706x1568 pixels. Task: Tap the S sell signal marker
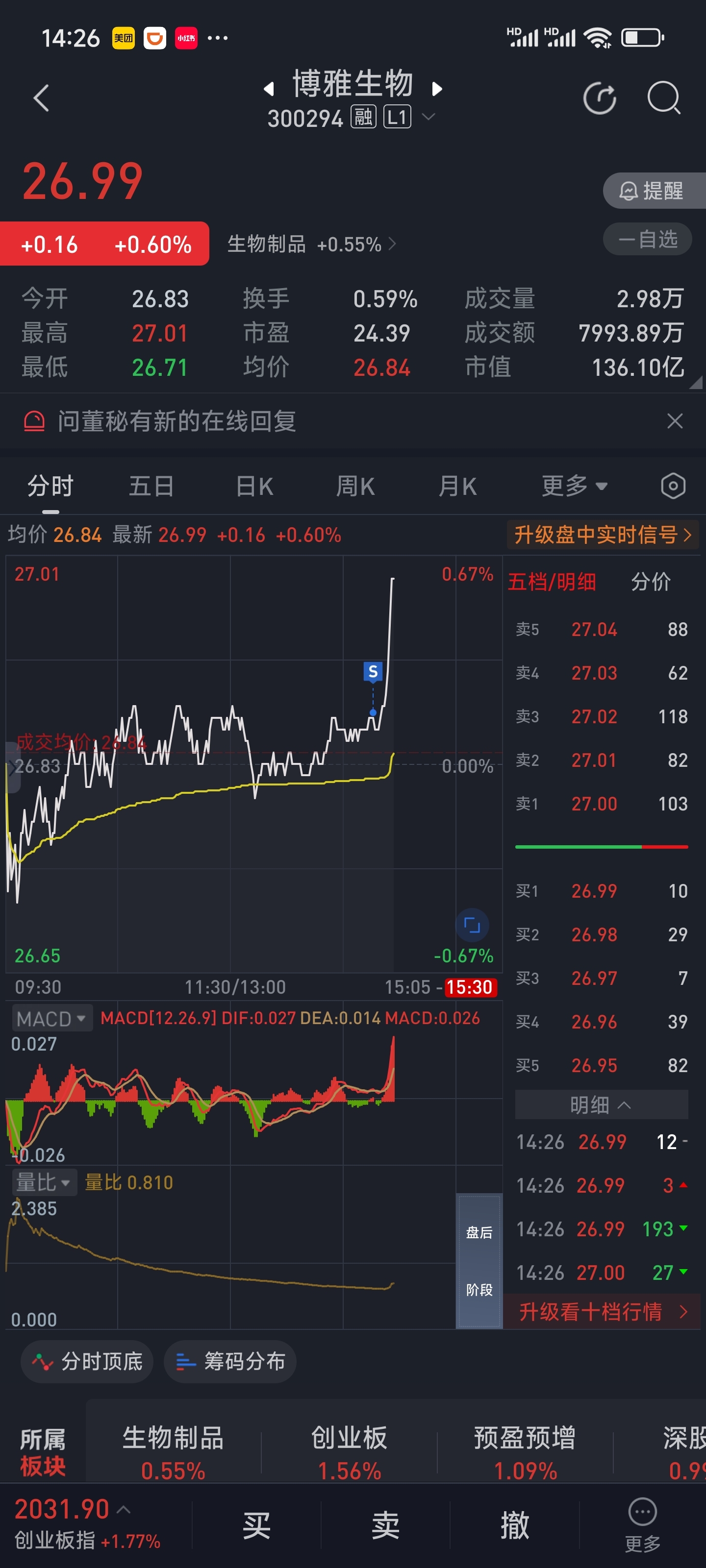tap(373, 672)
